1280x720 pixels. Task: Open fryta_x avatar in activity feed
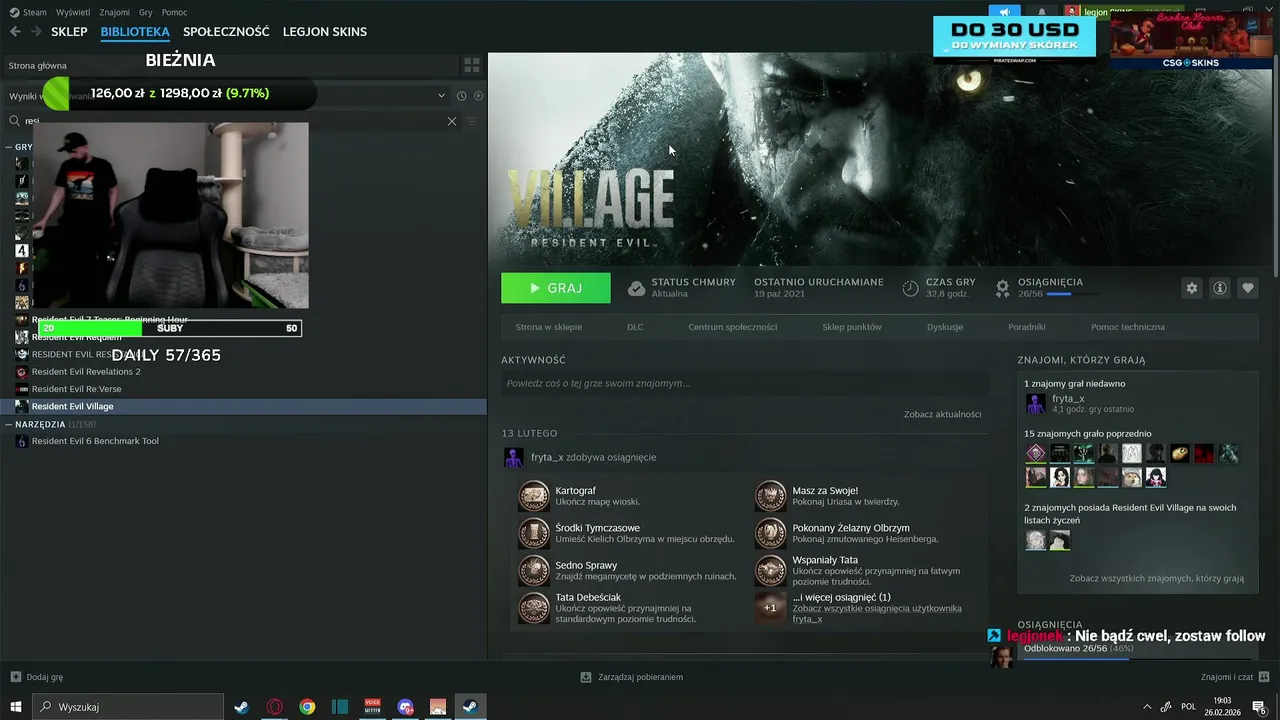[x=514, y=457]
